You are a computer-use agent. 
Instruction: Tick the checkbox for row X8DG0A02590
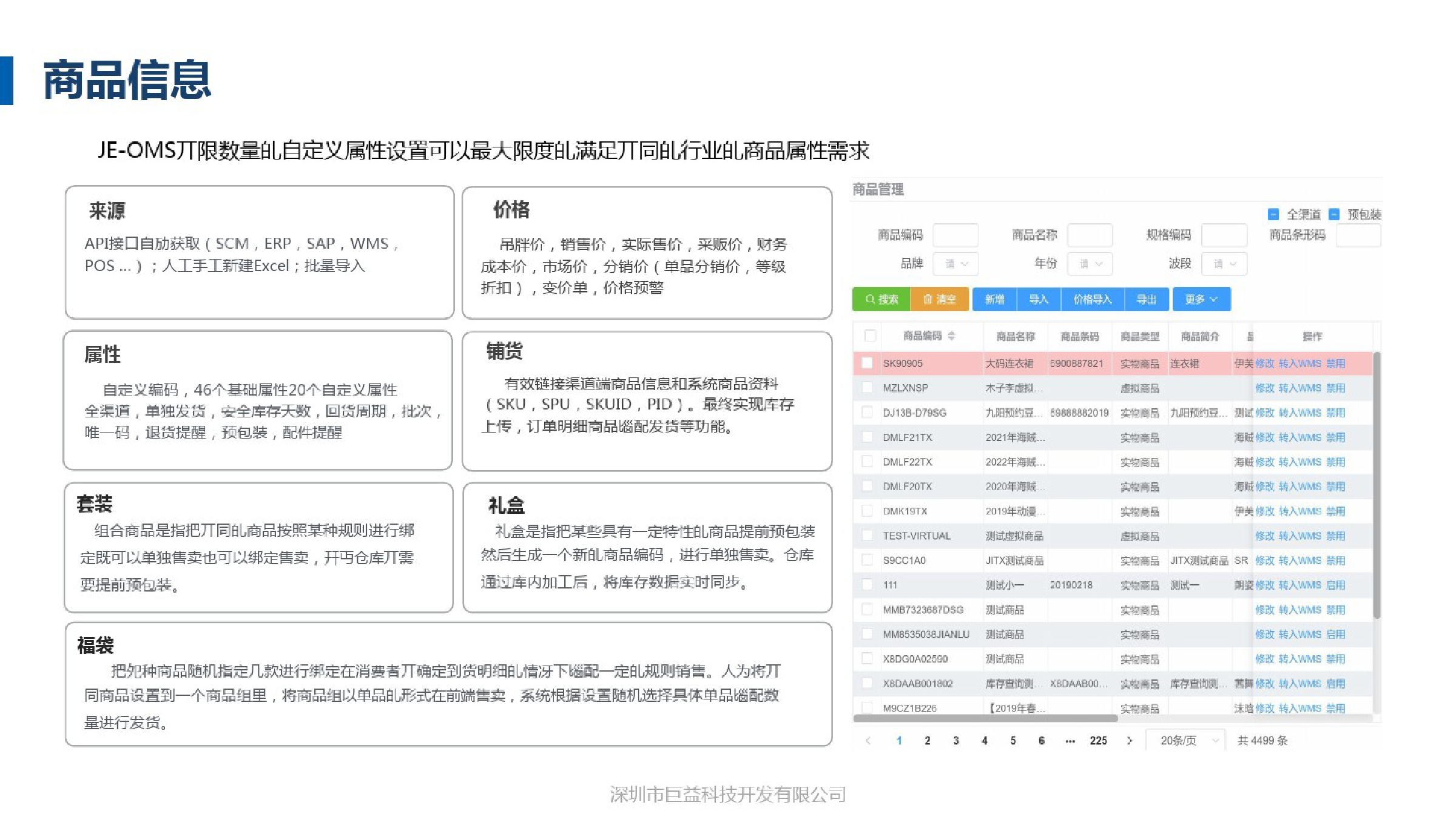coord(868,658)
